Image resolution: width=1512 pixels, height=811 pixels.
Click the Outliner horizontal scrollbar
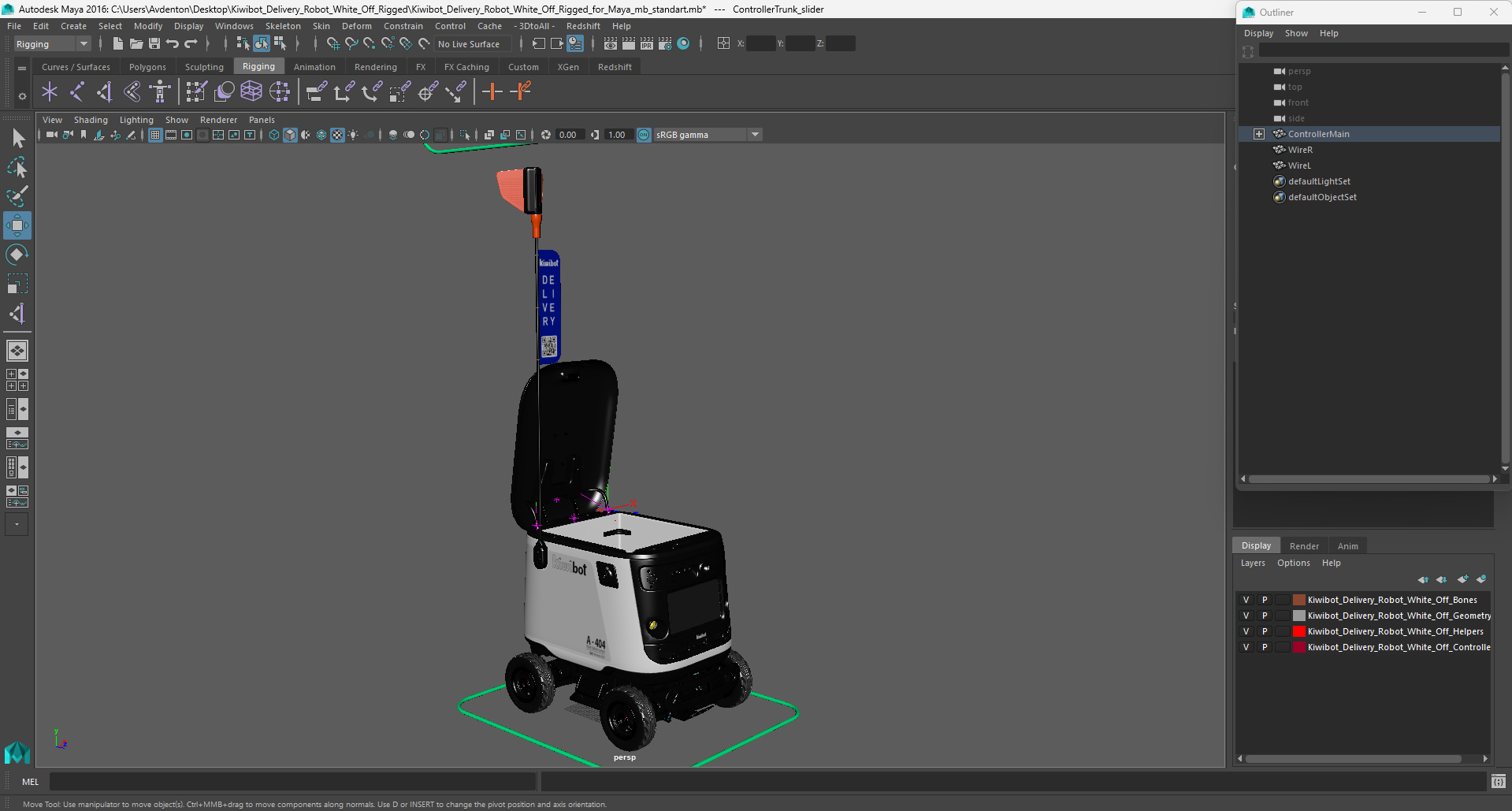[x=1369, y=479]
